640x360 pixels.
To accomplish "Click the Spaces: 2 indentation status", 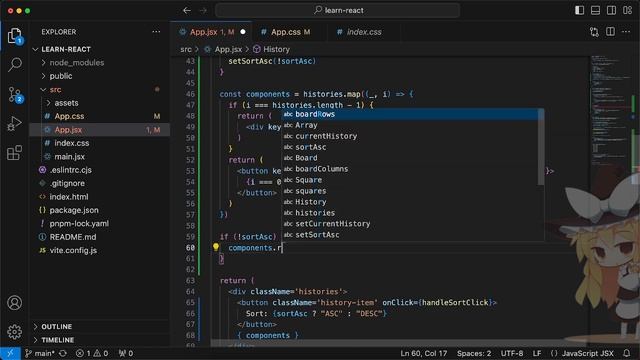I will tap(474, 353).
